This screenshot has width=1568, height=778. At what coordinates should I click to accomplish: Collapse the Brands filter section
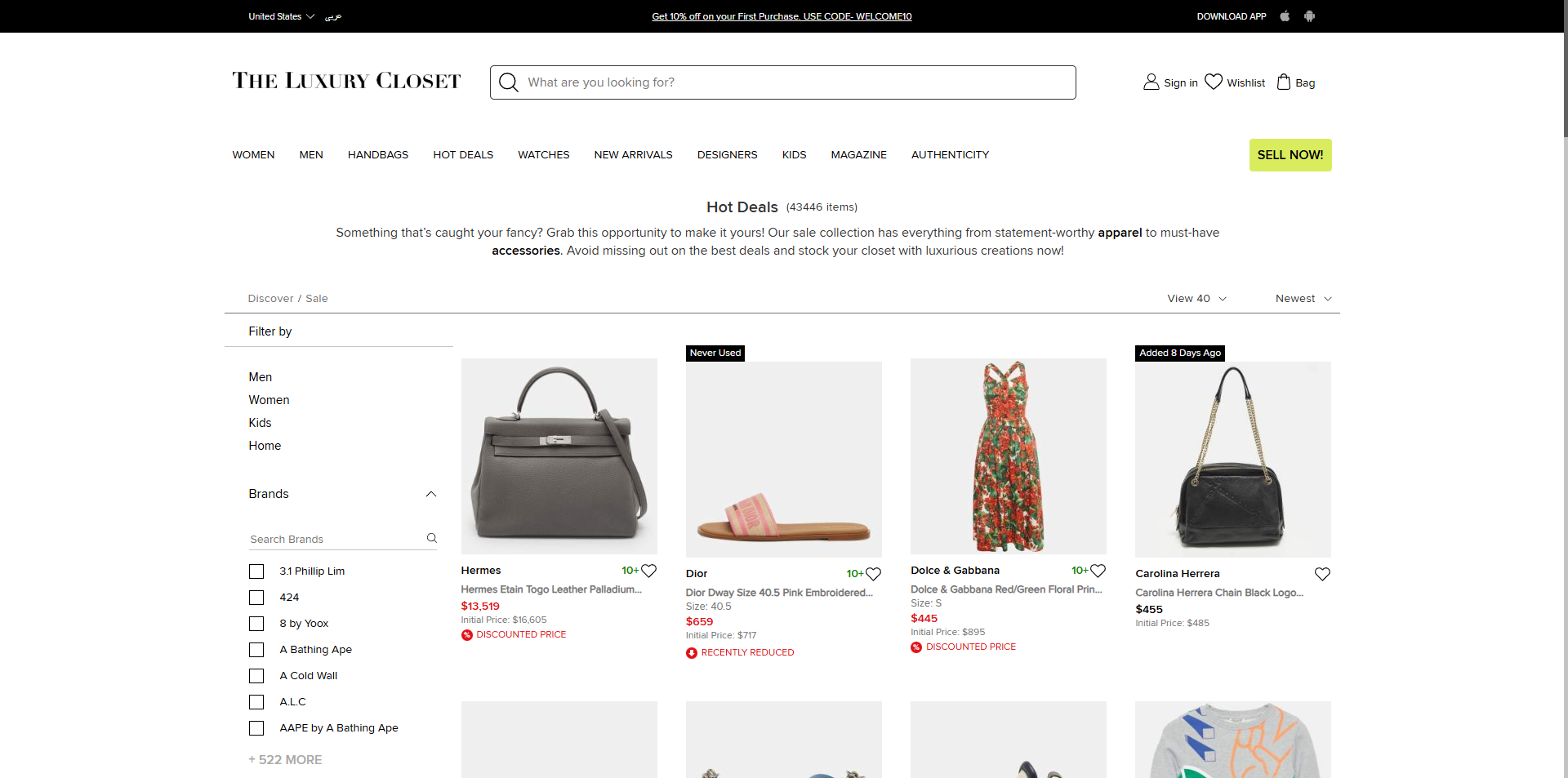coord(430,494)
